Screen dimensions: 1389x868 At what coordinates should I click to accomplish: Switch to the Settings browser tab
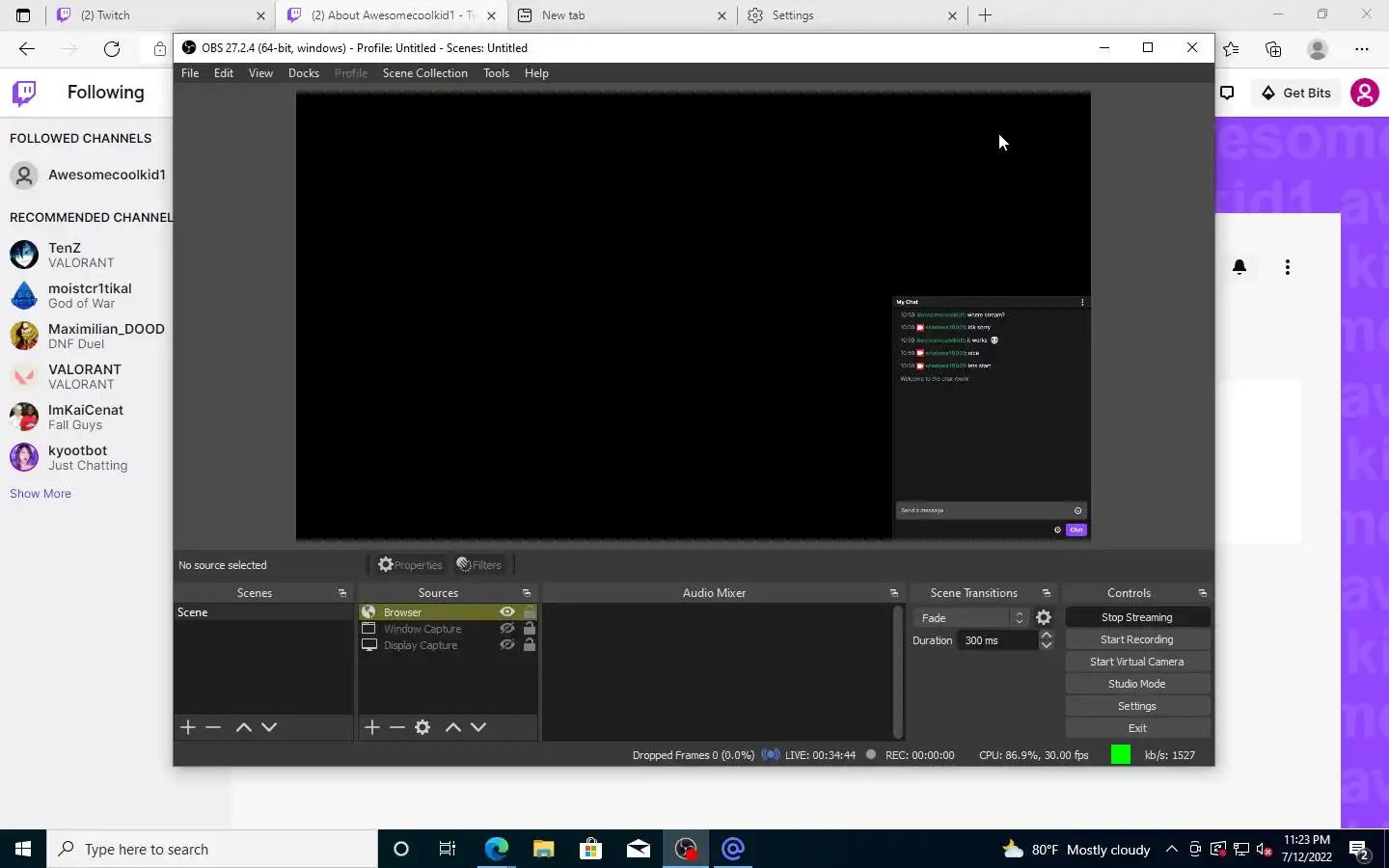pos(853,15)
